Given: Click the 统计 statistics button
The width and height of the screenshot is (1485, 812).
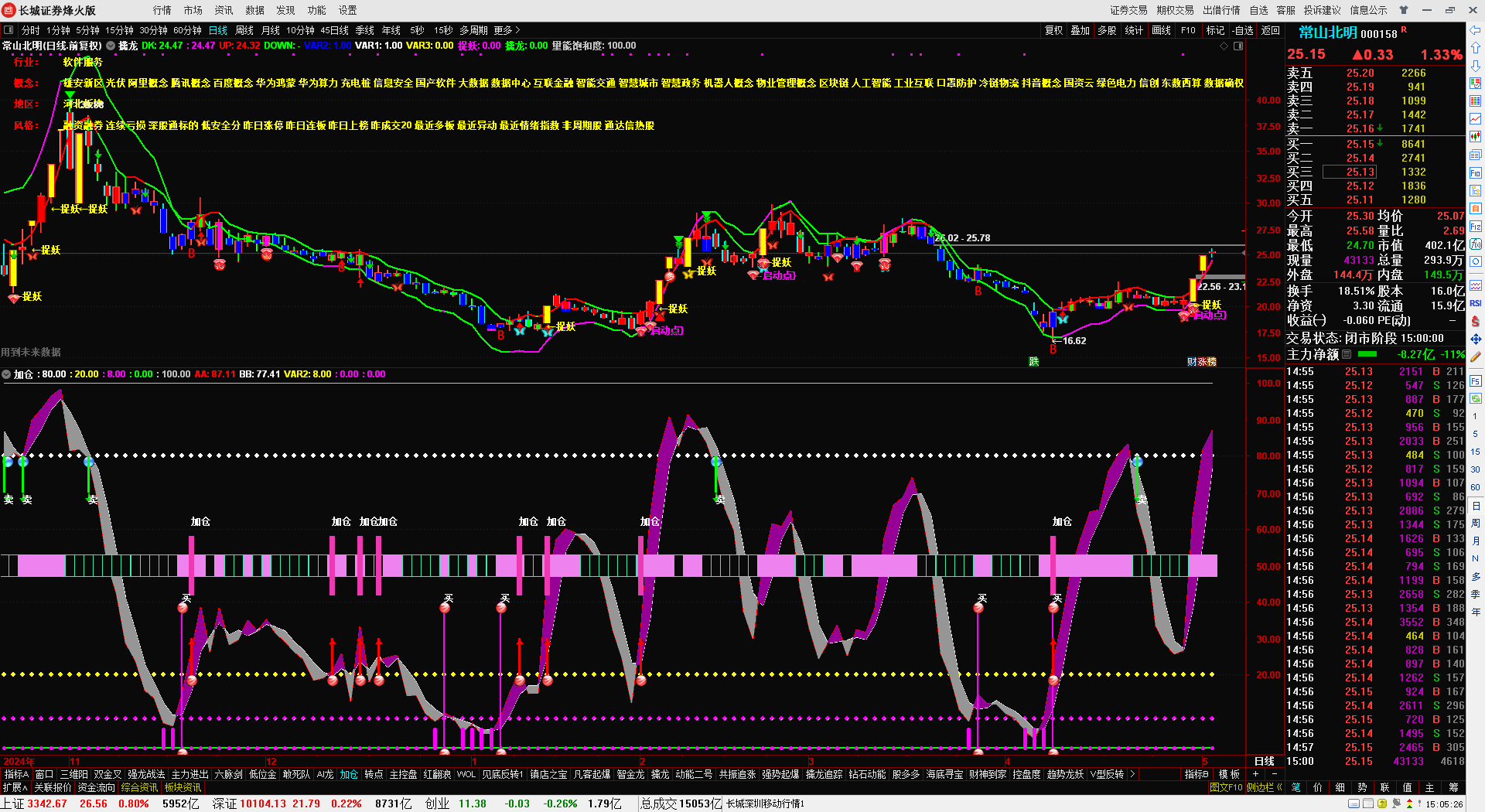Looking at the screenshot, I should [x=1134, y=30].
